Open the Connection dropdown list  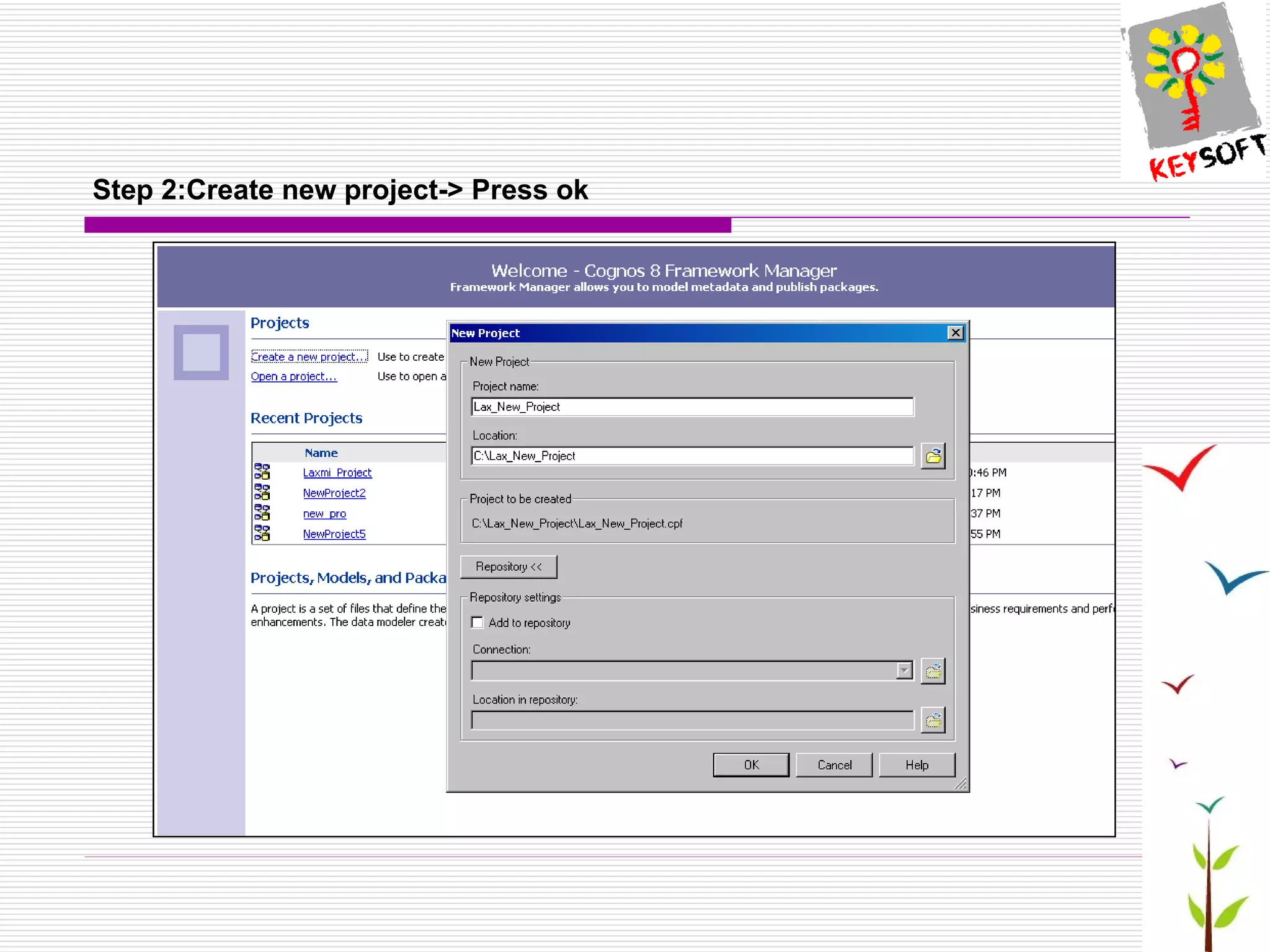pyautogui.click(x=904, y=671)
